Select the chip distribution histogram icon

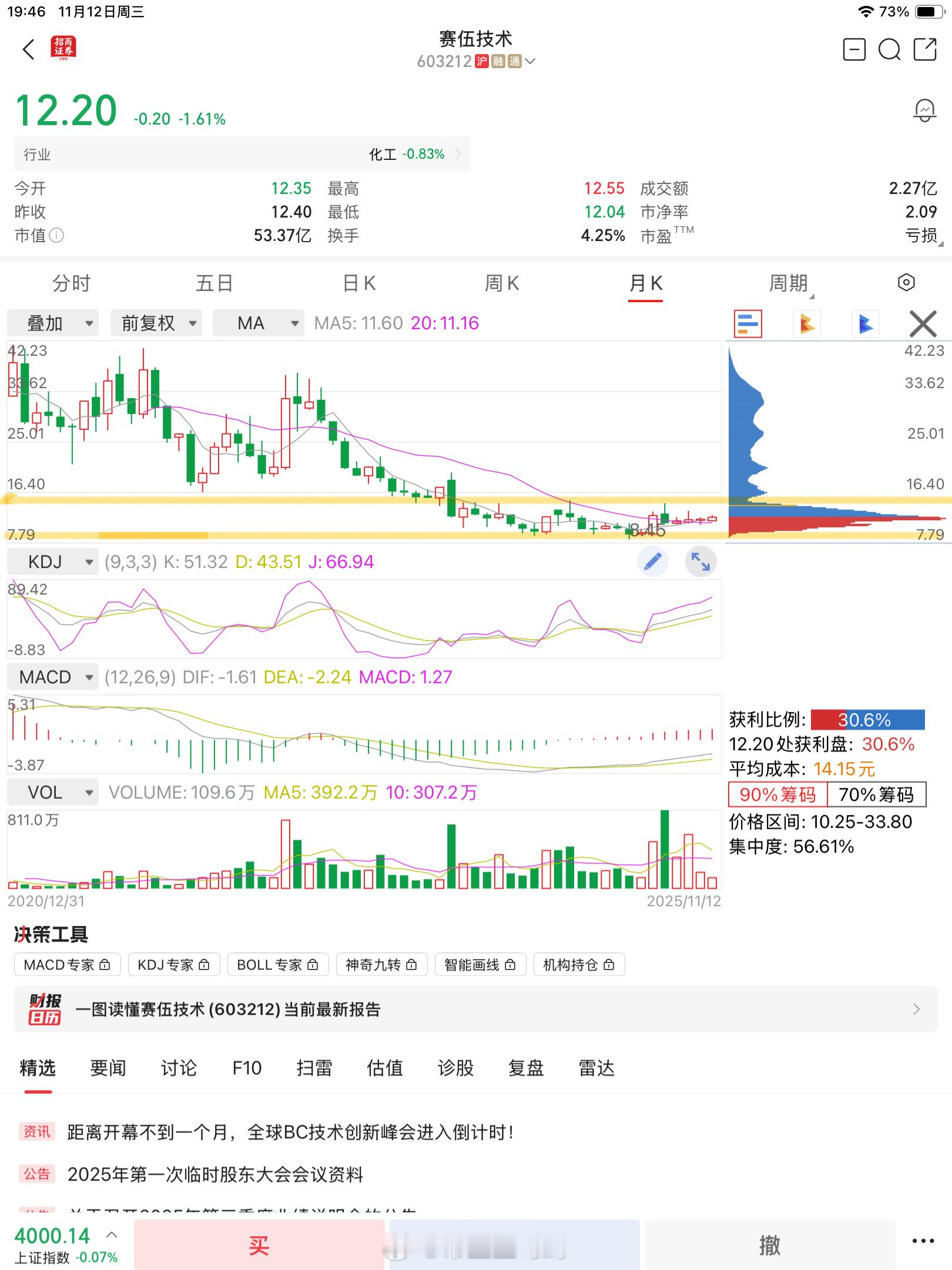pos(749,323)
